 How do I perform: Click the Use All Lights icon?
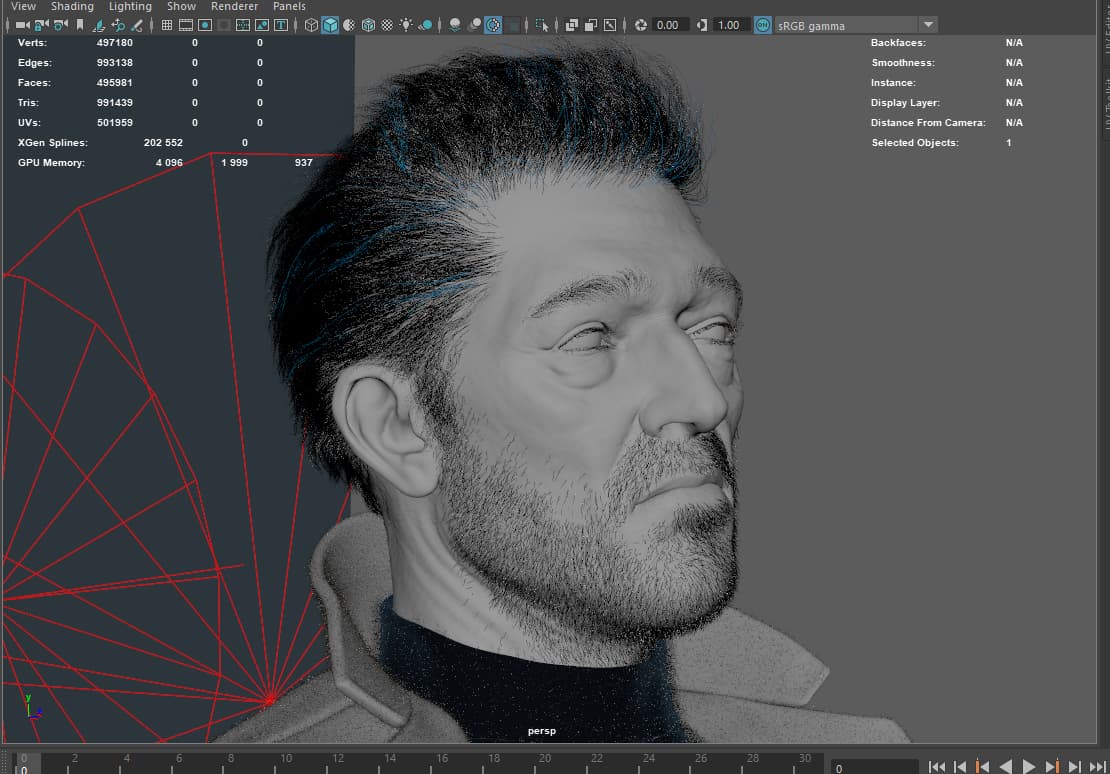tap(406, 25)
